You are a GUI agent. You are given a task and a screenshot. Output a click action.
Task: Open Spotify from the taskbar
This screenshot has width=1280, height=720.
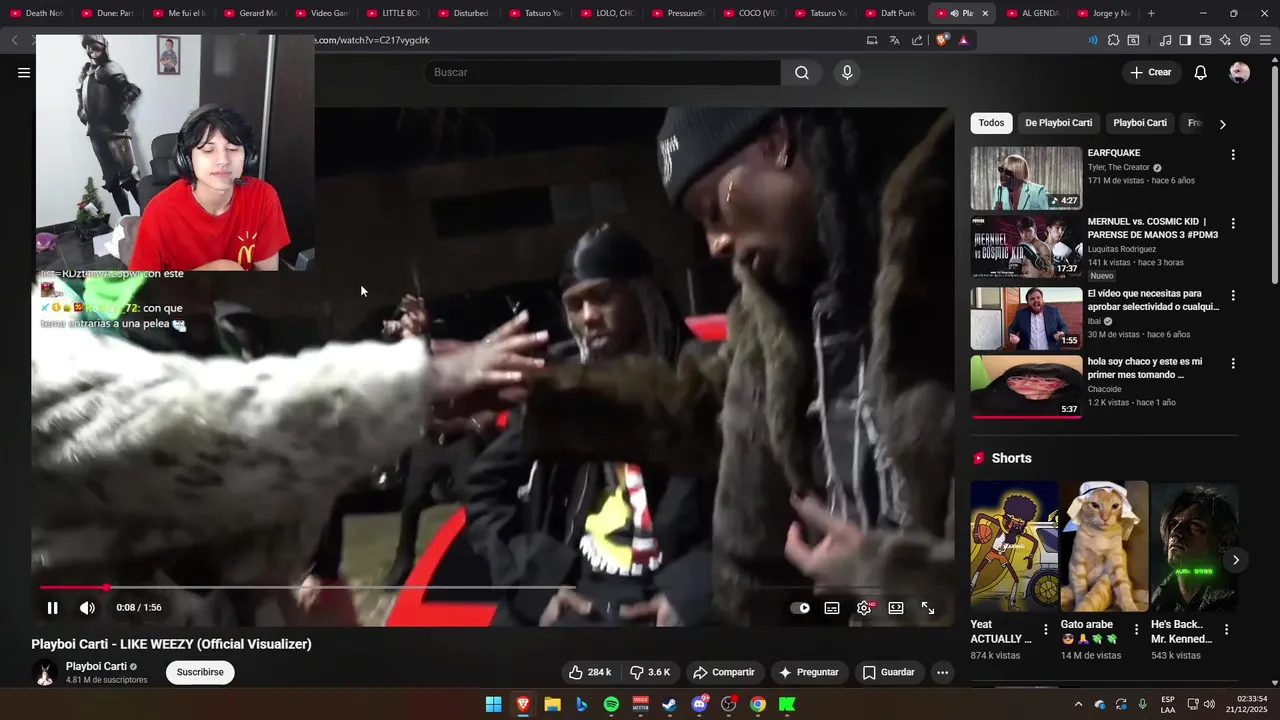611,704
